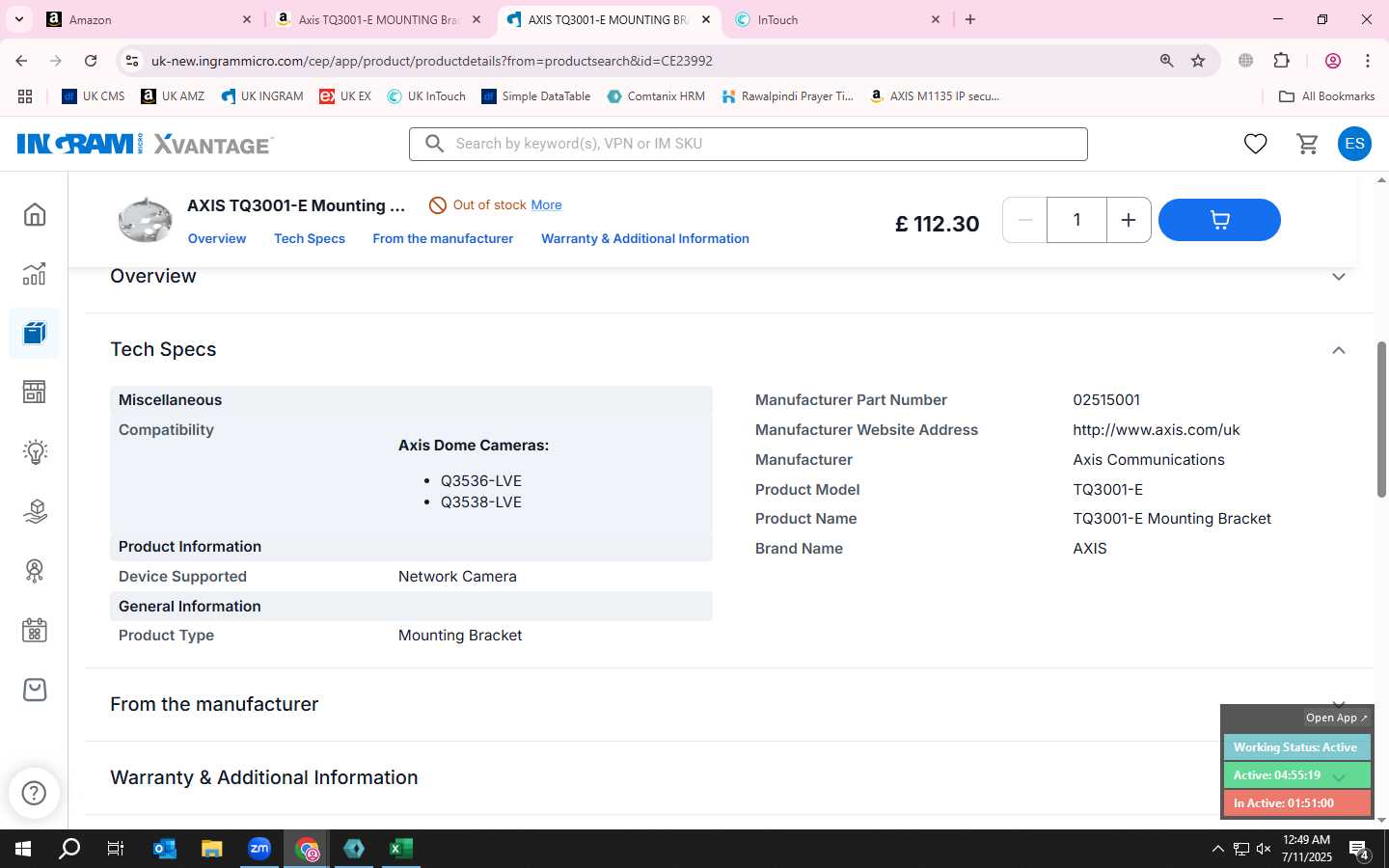Open the UK CMS bookmark
This screenshot has height=868, width=1389.
coord(93,96)
